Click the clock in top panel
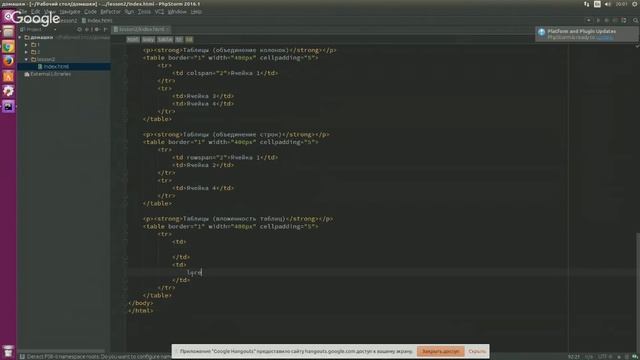Image resolution: width=640 pixels, height=360 pixels. tap(621, 4)
